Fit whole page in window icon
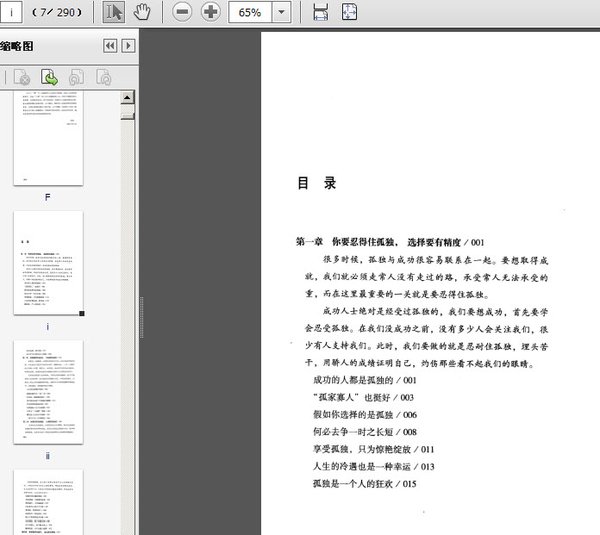Image resolution: width=600 pixels, height=535 pixels. tap(349, 12)
